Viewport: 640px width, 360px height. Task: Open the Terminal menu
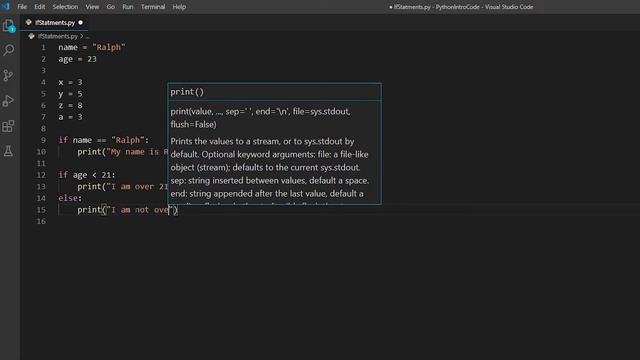click(153, 7)
